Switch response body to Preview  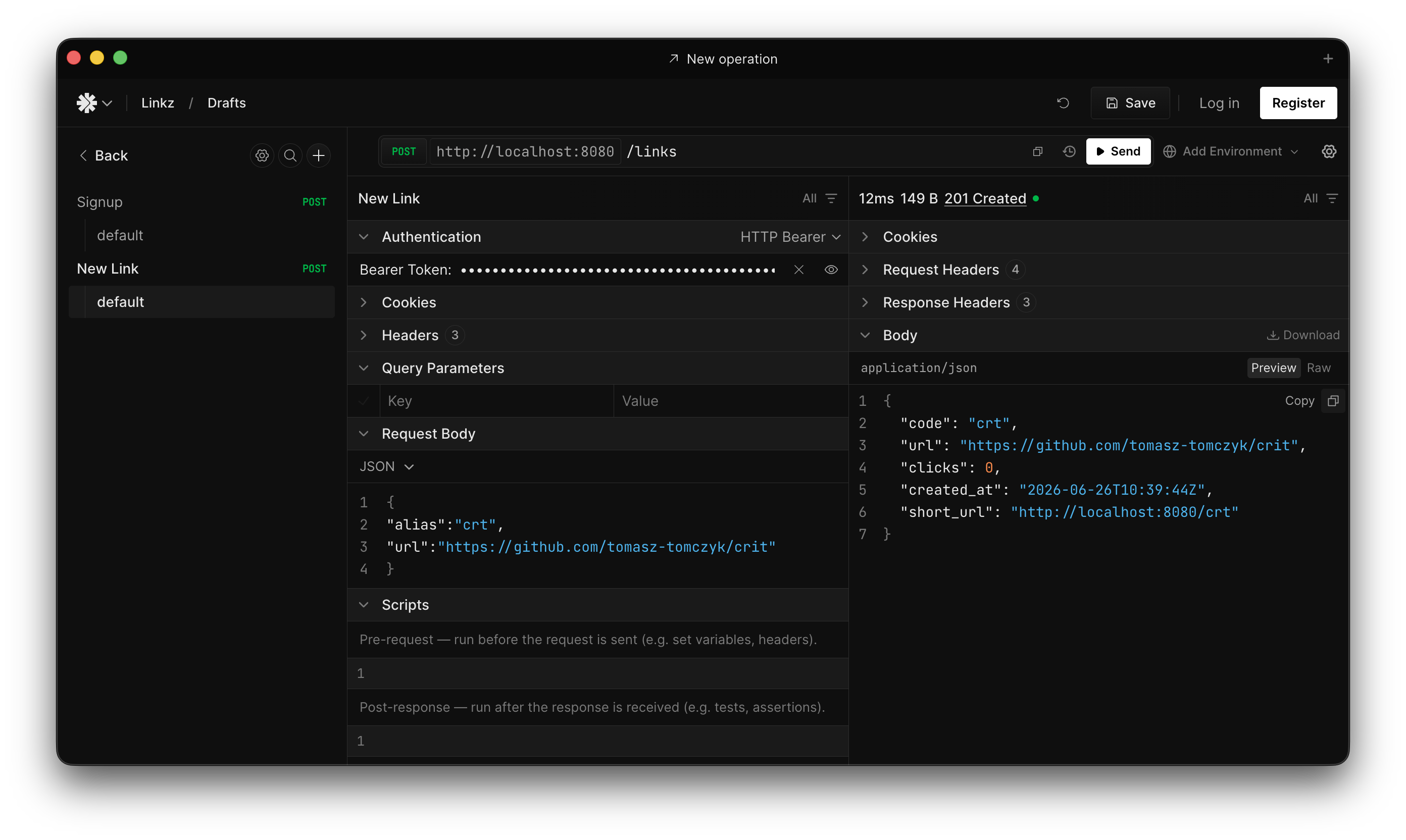(1273, 368)
